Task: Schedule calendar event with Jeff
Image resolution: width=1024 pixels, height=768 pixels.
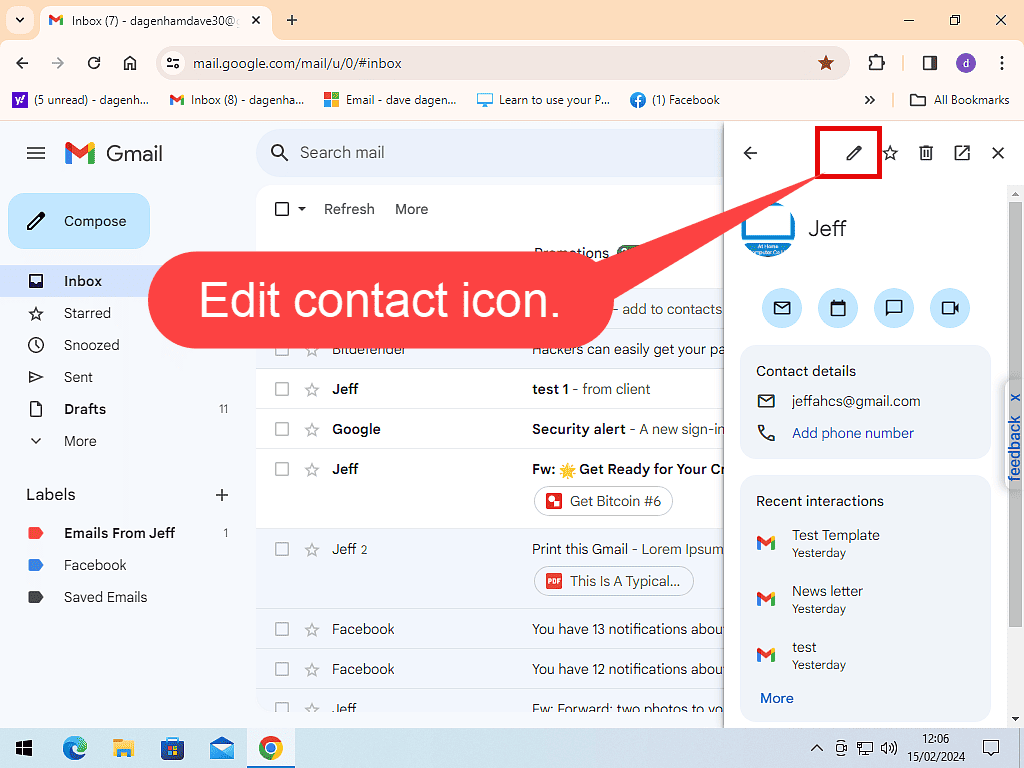Action: pyautogui.click(x=838, y=308)
